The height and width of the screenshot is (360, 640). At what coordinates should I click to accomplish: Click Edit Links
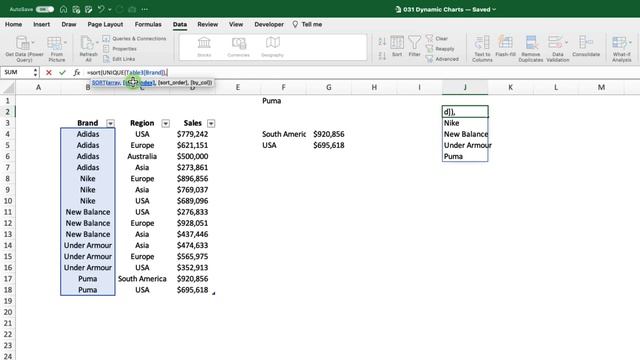click(x=119, y=59)
